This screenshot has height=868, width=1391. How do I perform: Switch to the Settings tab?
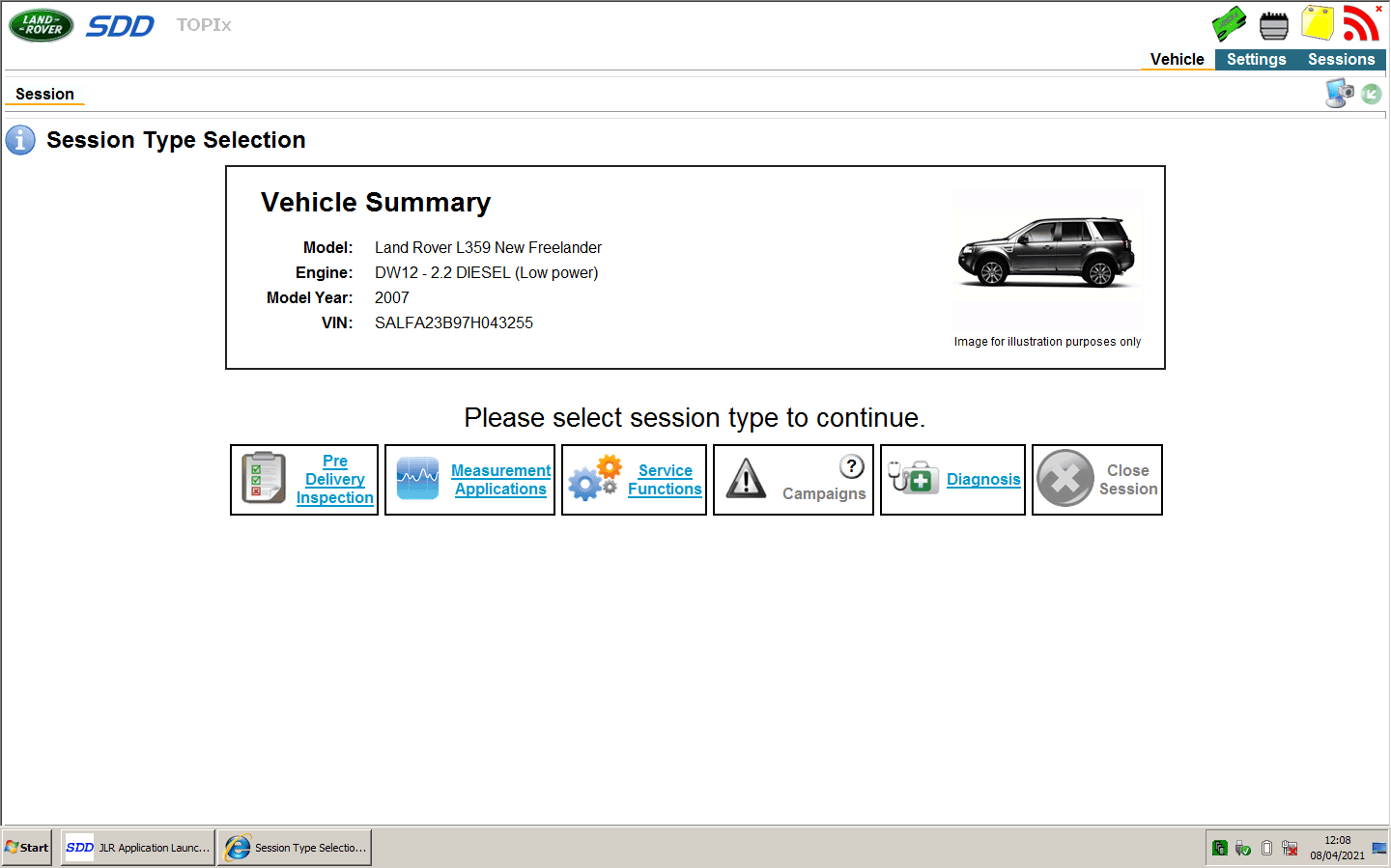pyautogui.click(x=1256, y=59)
